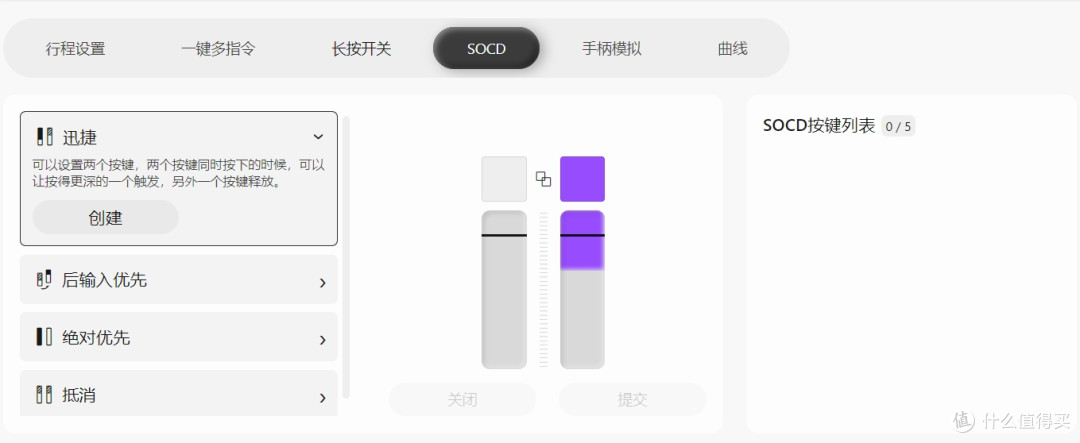Select the 长按开关 tab
Viewport: 1080px width, 443px height.
tap(361, 49)
